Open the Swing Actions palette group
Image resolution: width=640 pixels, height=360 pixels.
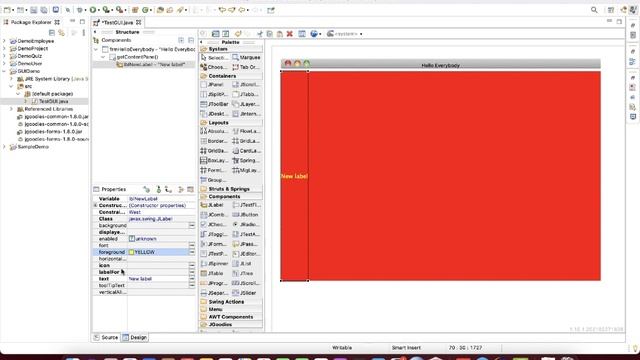(231, 302)
